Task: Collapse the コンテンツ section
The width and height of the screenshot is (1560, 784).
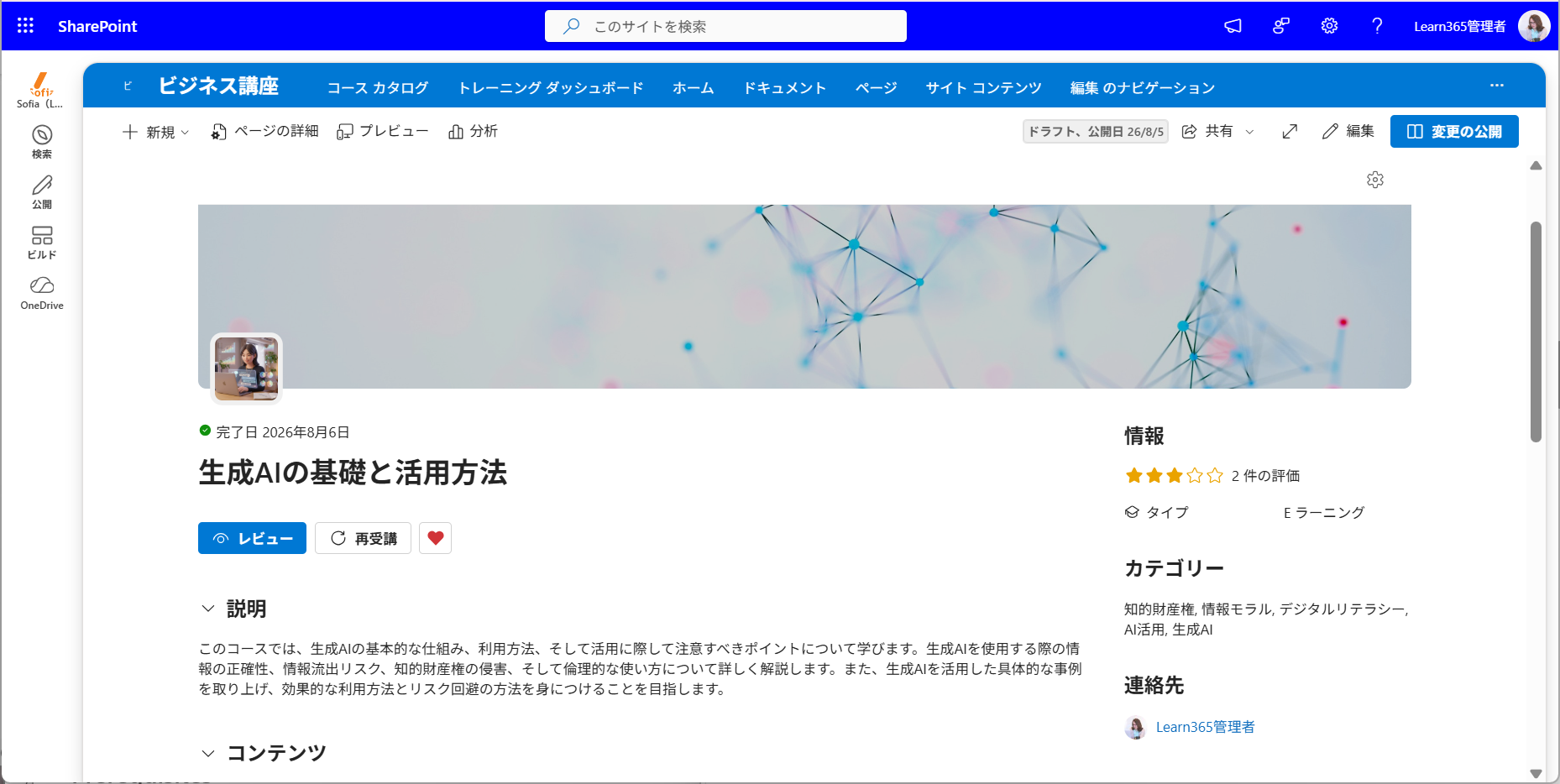Action: coord(208,753)
